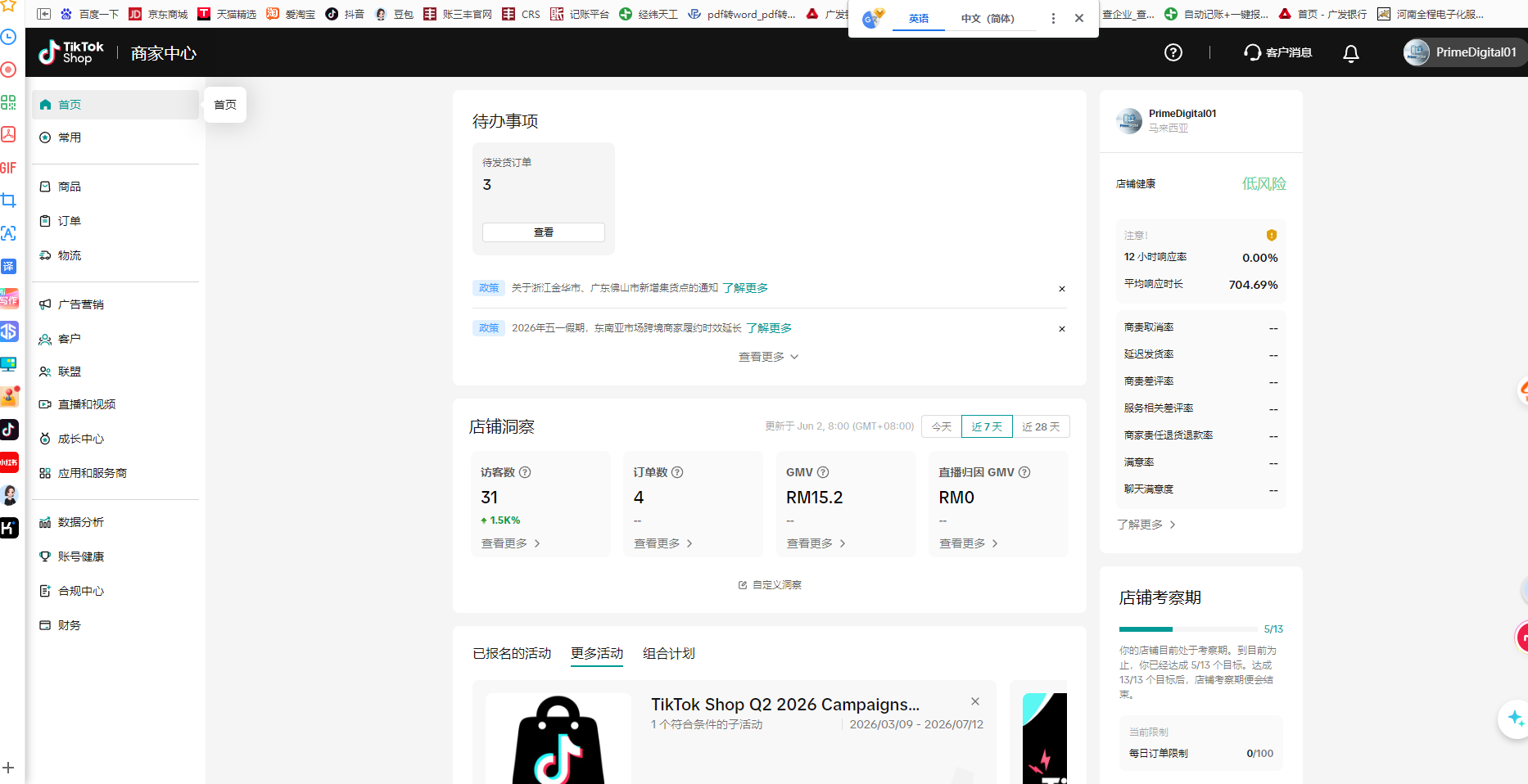Click 查看 button under pending shipment orders
Screen dimensions: 1528x784
(544, 232)
